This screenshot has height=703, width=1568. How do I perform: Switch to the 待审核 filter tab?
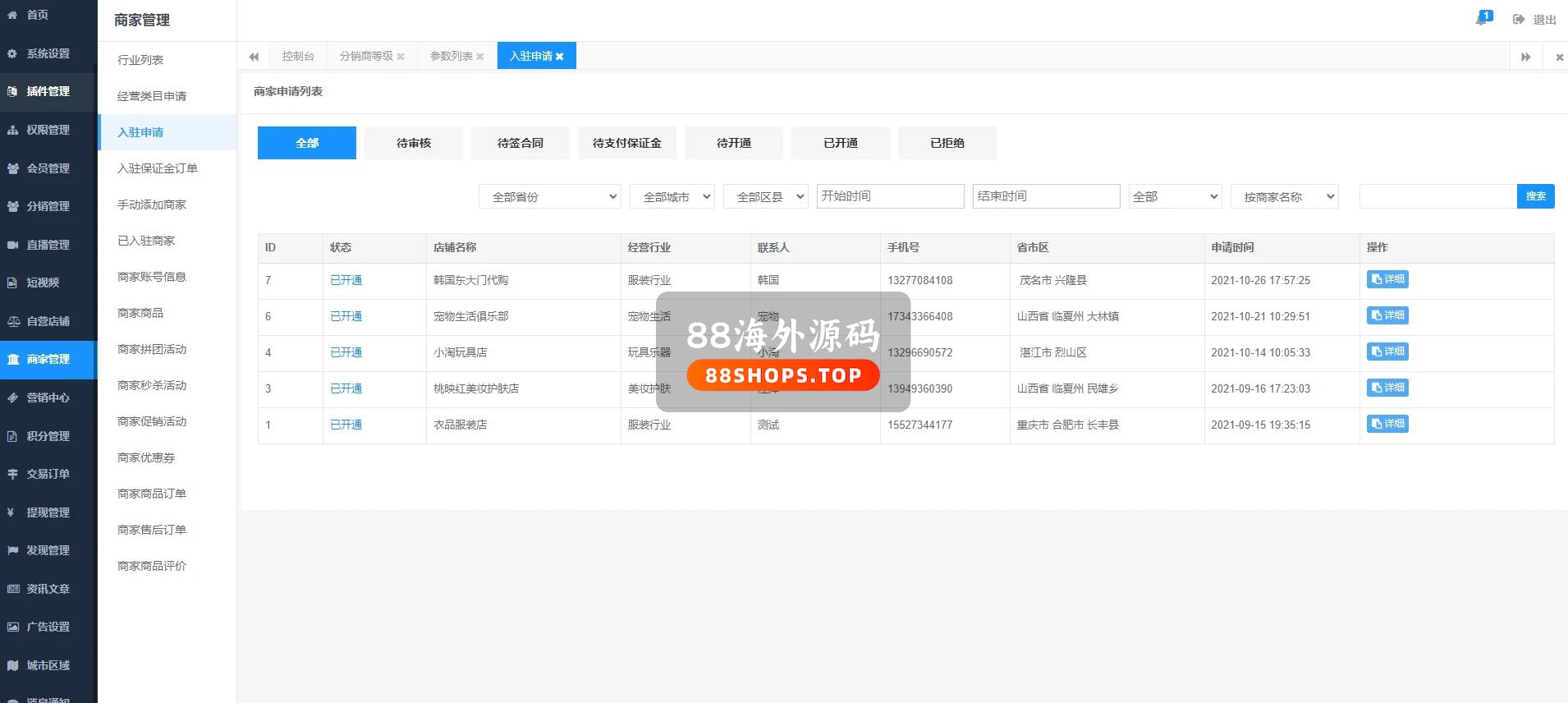pyautogui.click(x=413, y=143)
